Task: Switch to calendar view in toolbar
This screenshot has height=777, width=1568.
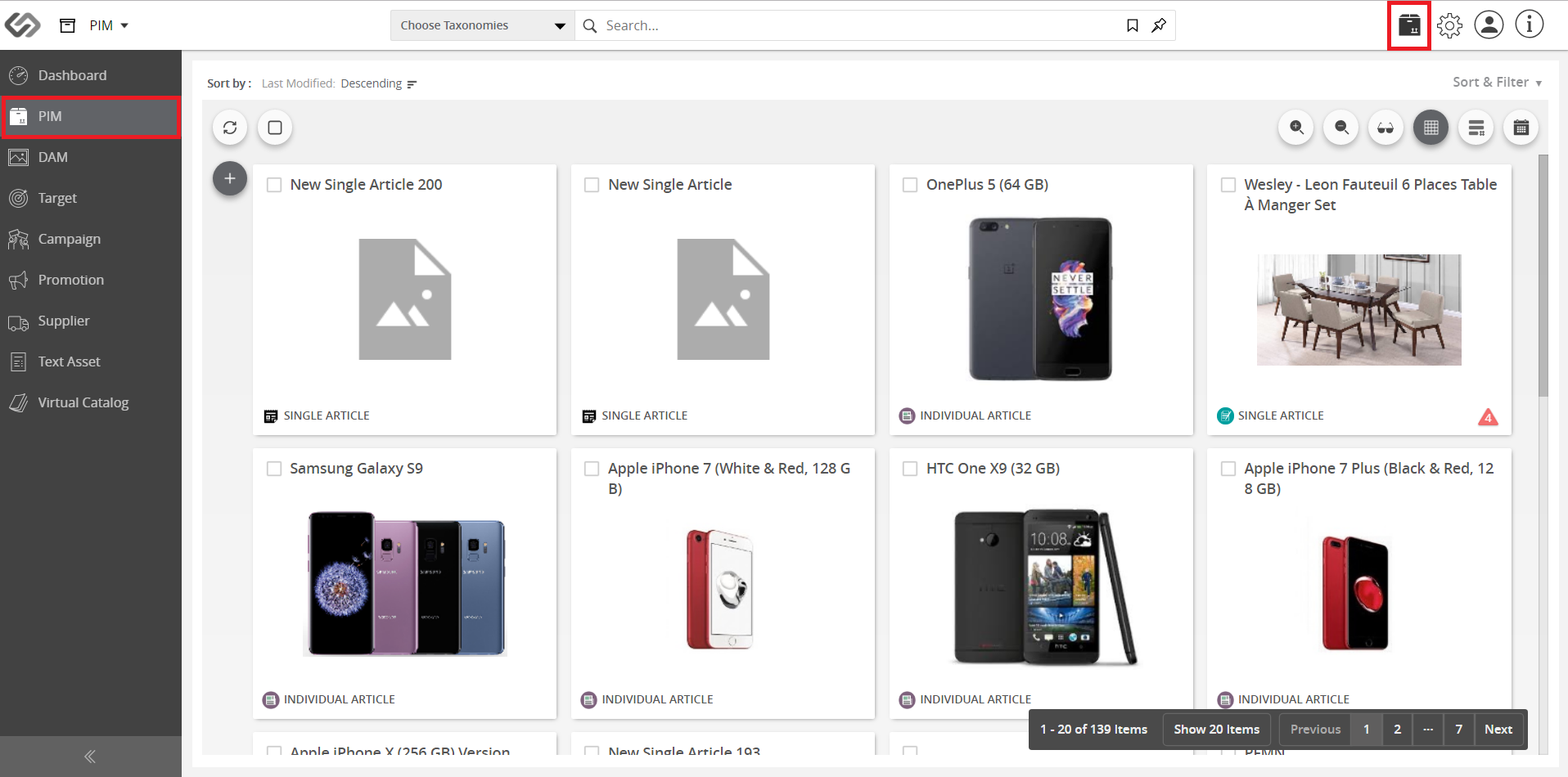Action: tap(1521, 128)
